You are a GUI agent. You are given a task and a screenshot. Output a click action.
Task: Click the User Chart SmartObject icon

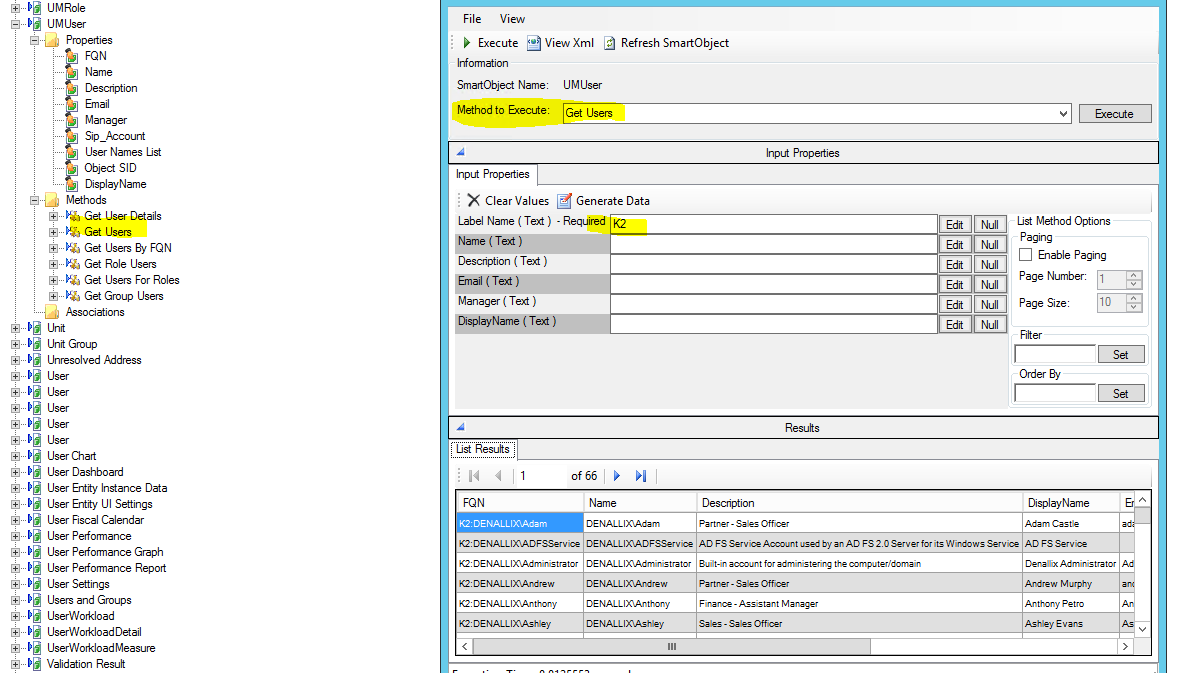click(x=35, y=456)
